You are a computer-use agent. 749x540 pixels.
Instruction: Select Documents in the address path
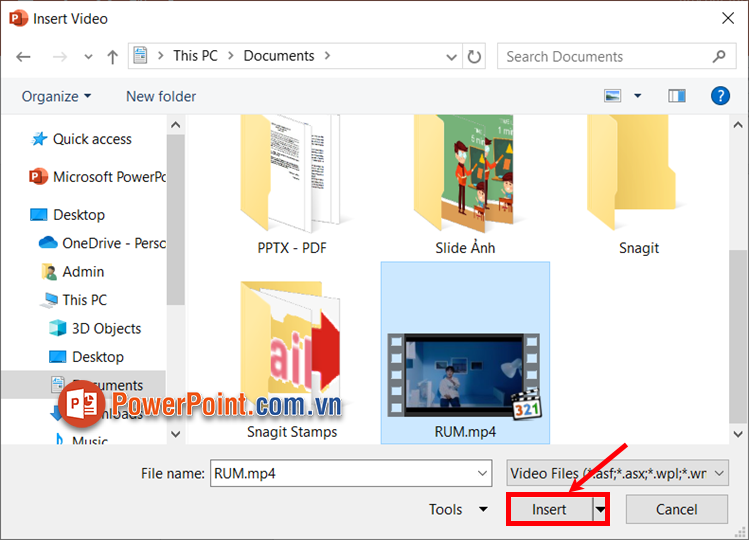278,55
